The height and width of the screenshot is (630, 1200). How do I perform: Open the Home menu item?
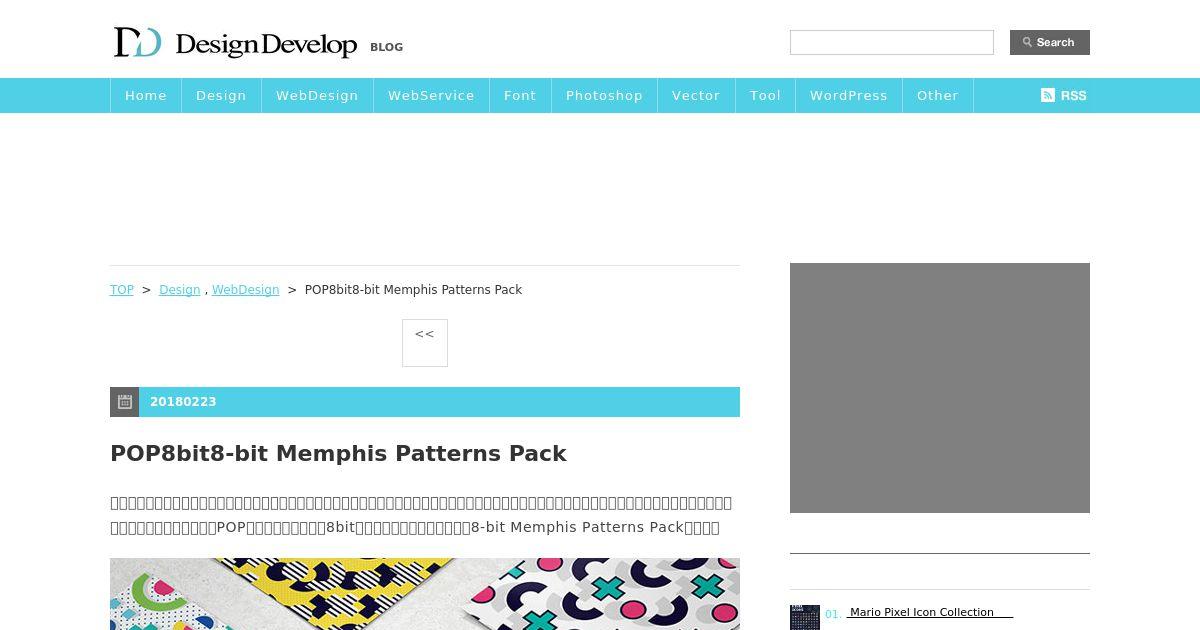click(146, 95)
